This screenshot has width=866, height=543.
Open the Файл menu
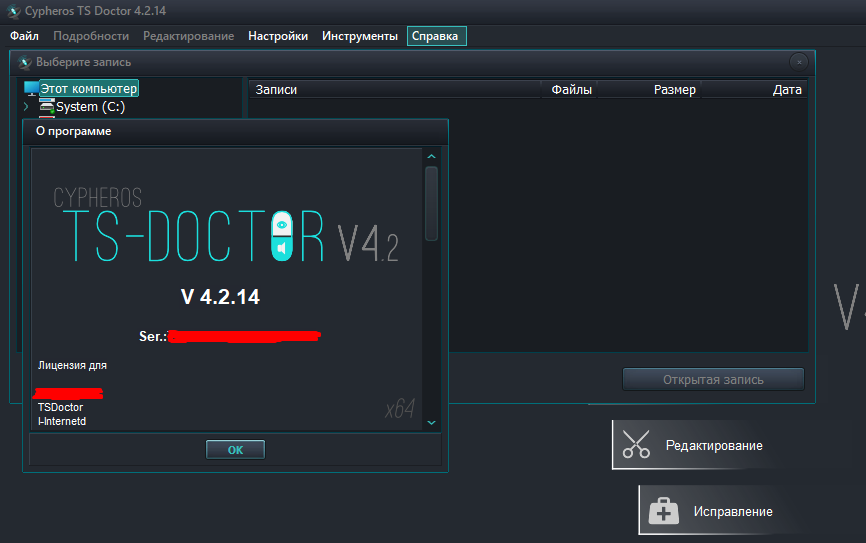tap(24, 36)
